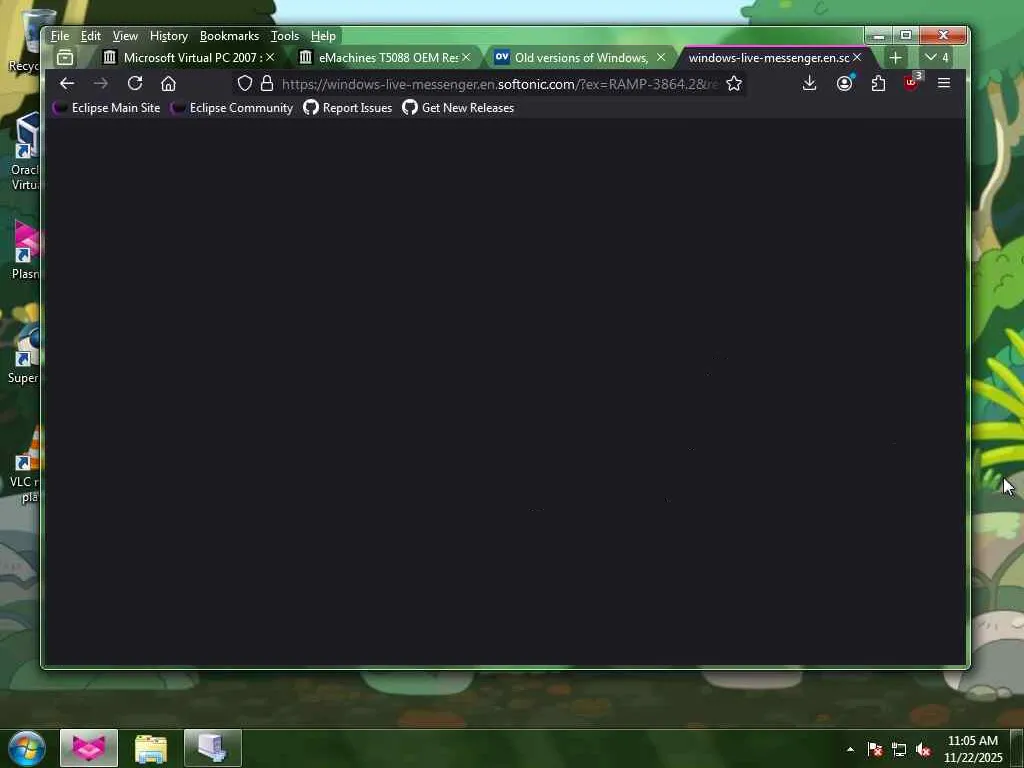Open the browser home page

click(168, 84)
